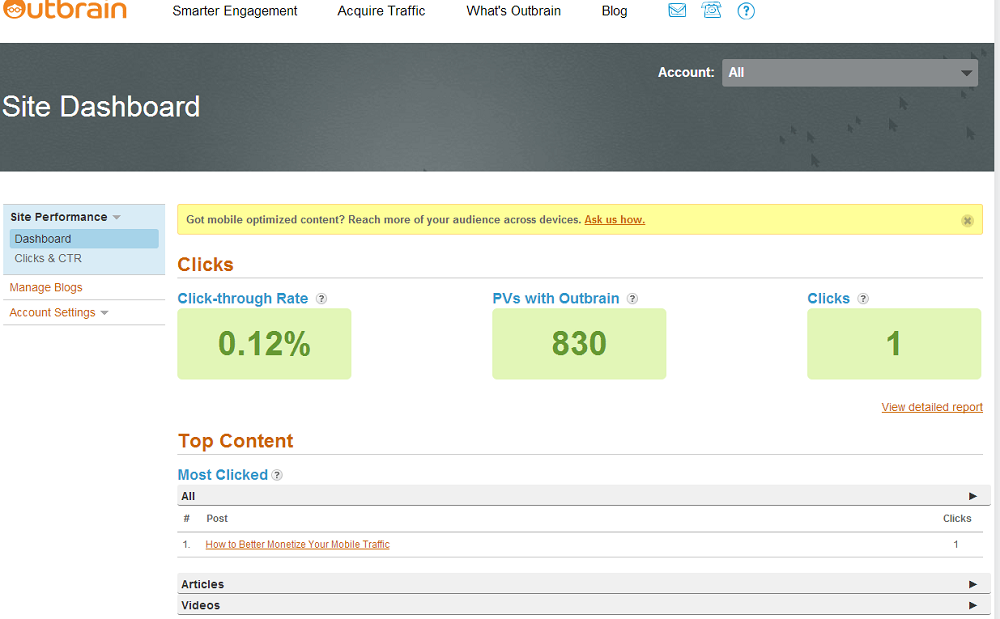Dismiss the yellow mobile content notification
1000x619 pixels.
click(x=967, y=220)
